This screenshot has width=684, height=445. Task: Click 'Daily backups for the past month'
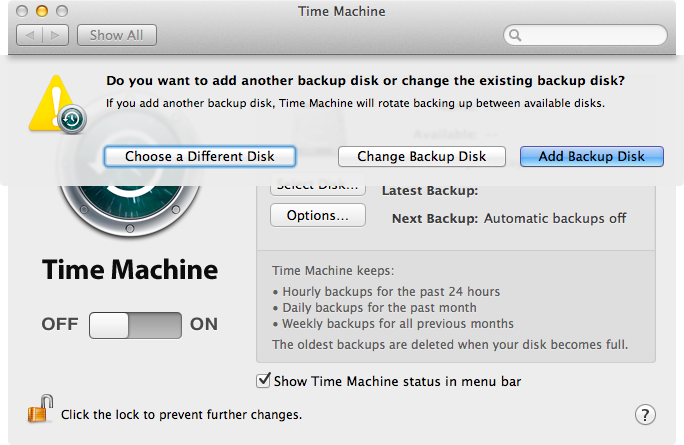pos(379,308)
